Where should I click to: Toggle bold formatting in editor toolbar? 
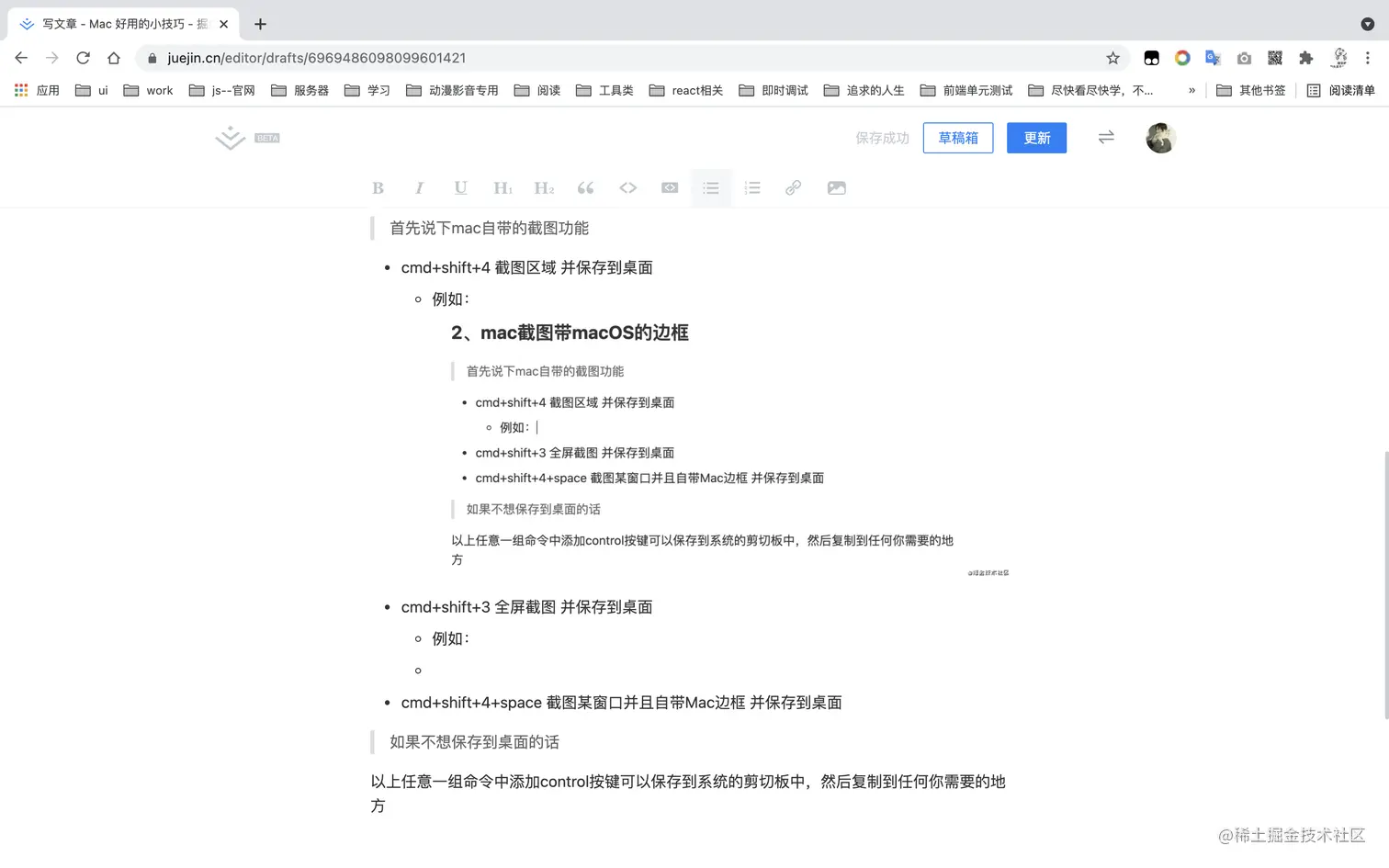coord(378,188)
